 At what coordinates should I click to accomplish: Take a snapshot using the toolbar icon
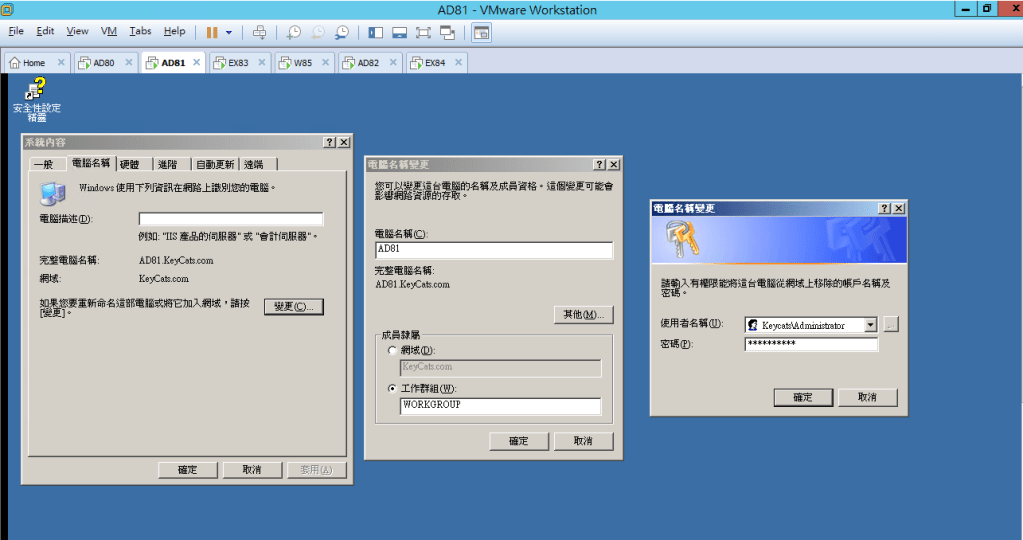294,32
